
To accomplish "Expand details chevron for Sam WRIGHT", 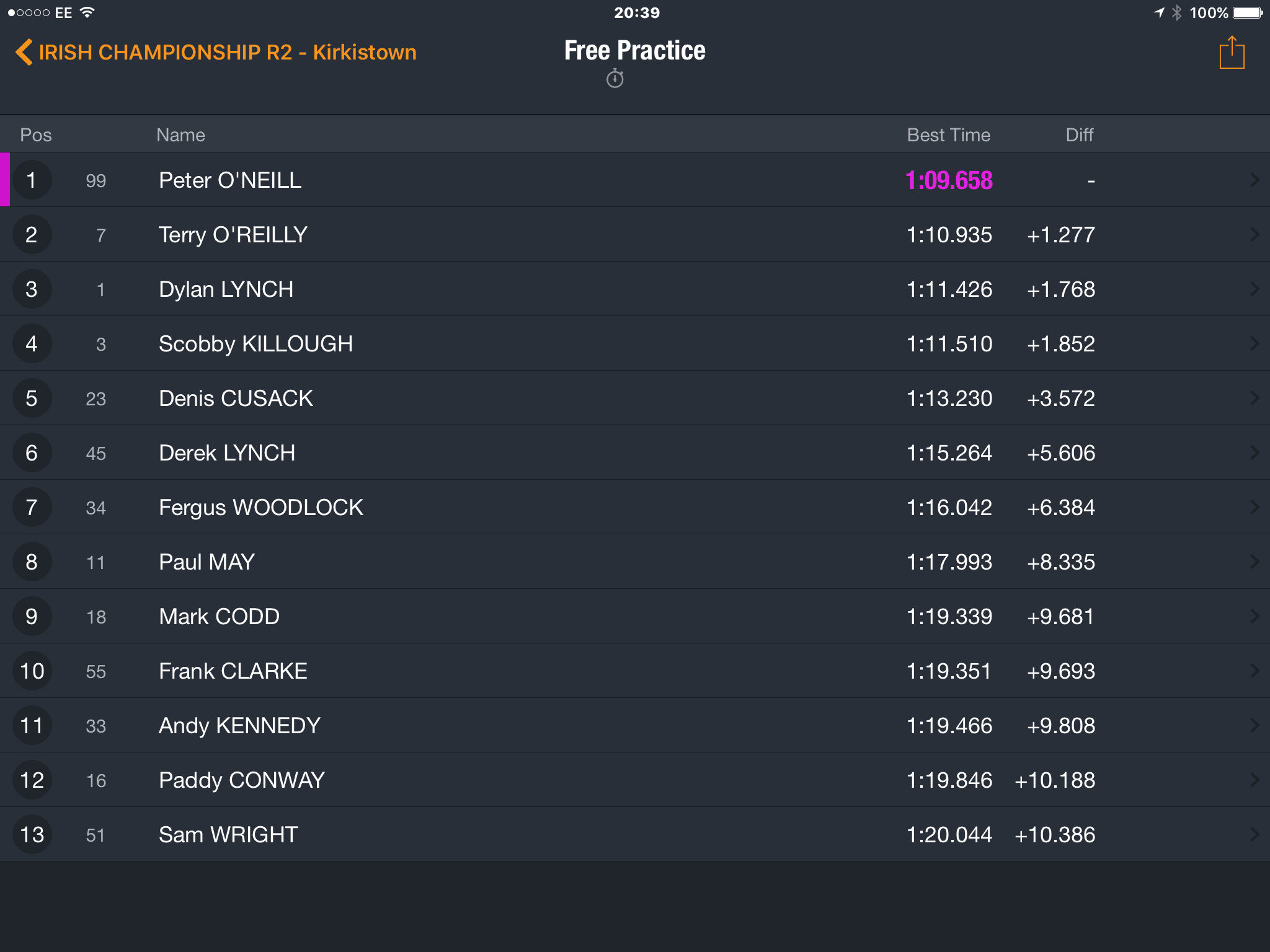I will coord(1254,834).
